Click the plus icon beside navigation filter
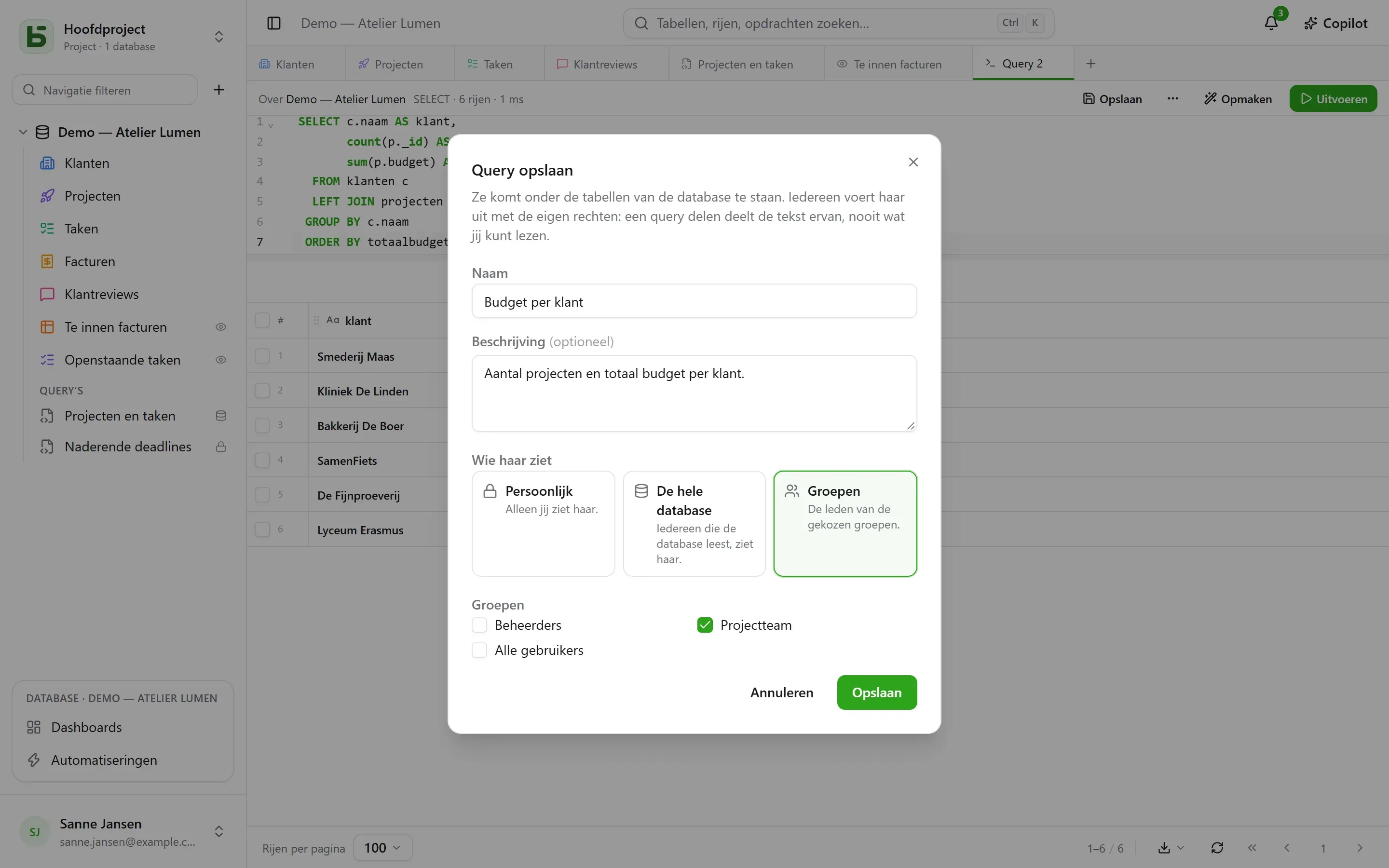 (218, 90)
